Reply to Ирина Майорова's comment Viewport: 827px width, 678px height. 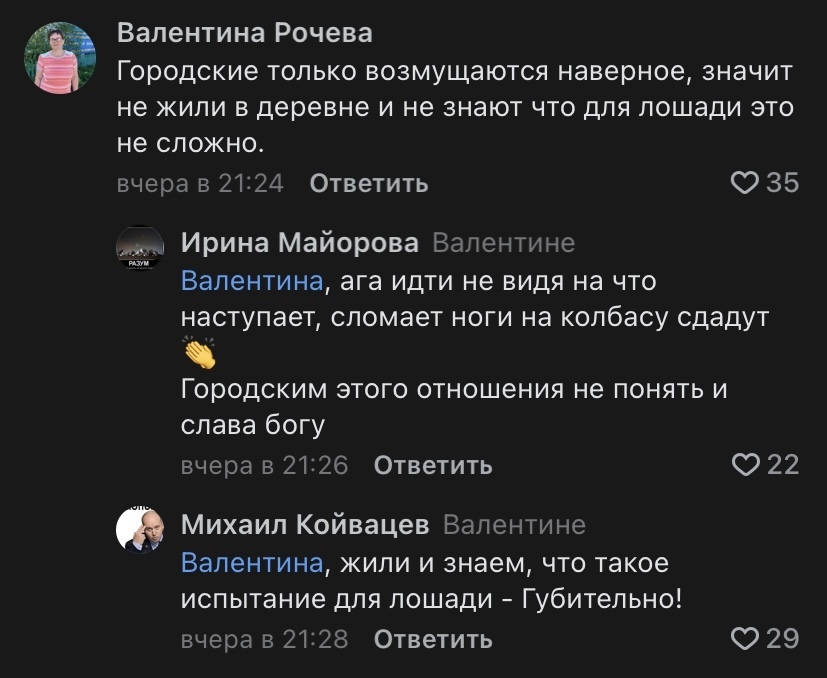pos(432,465)
